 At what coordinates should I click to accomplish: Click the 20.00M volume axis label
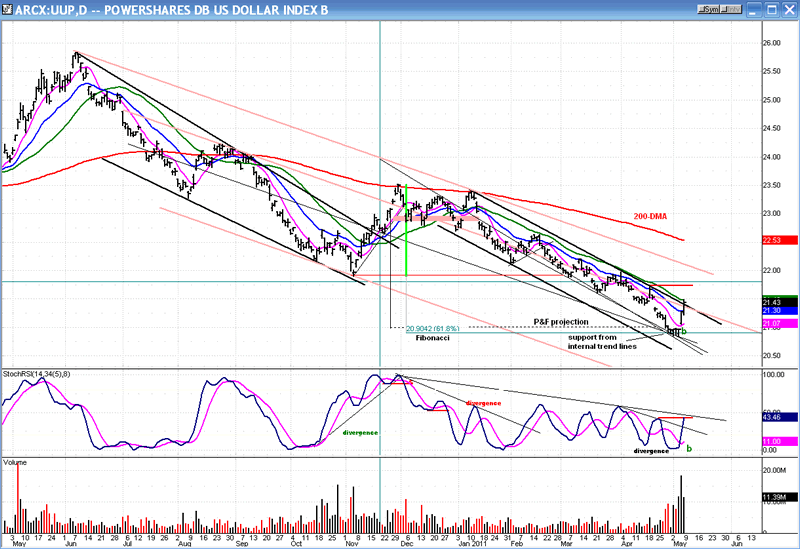point(774,470)
